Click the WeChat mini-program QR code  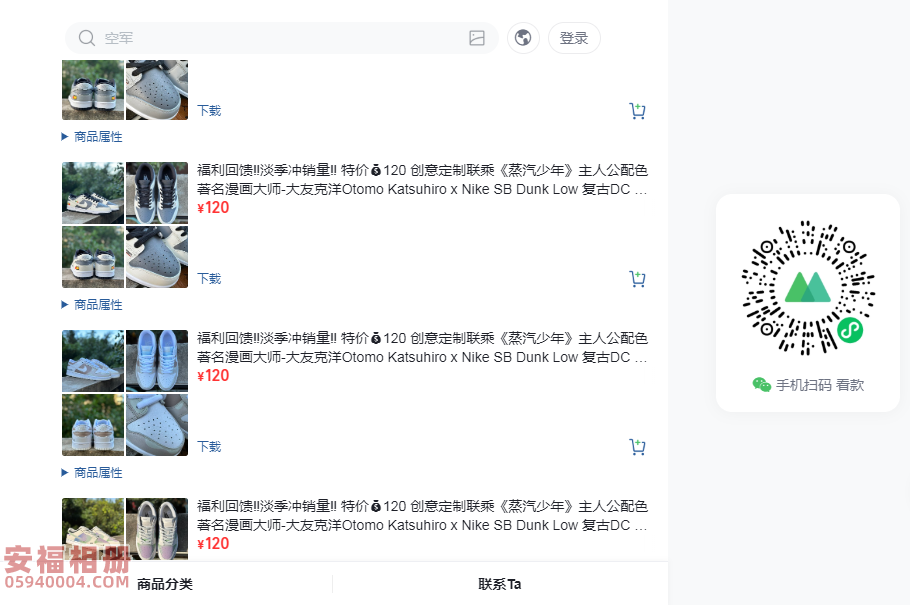pos(808,287)
